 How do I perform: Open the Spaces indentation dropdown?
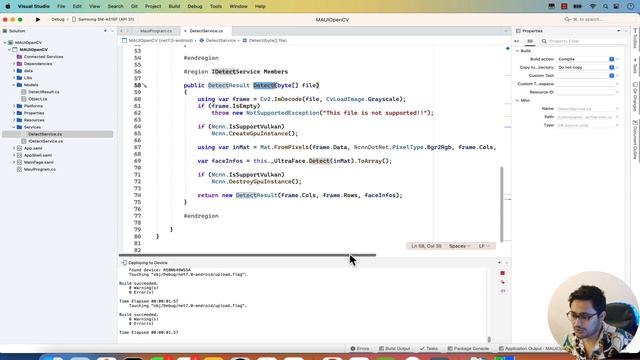click(460, 246)
